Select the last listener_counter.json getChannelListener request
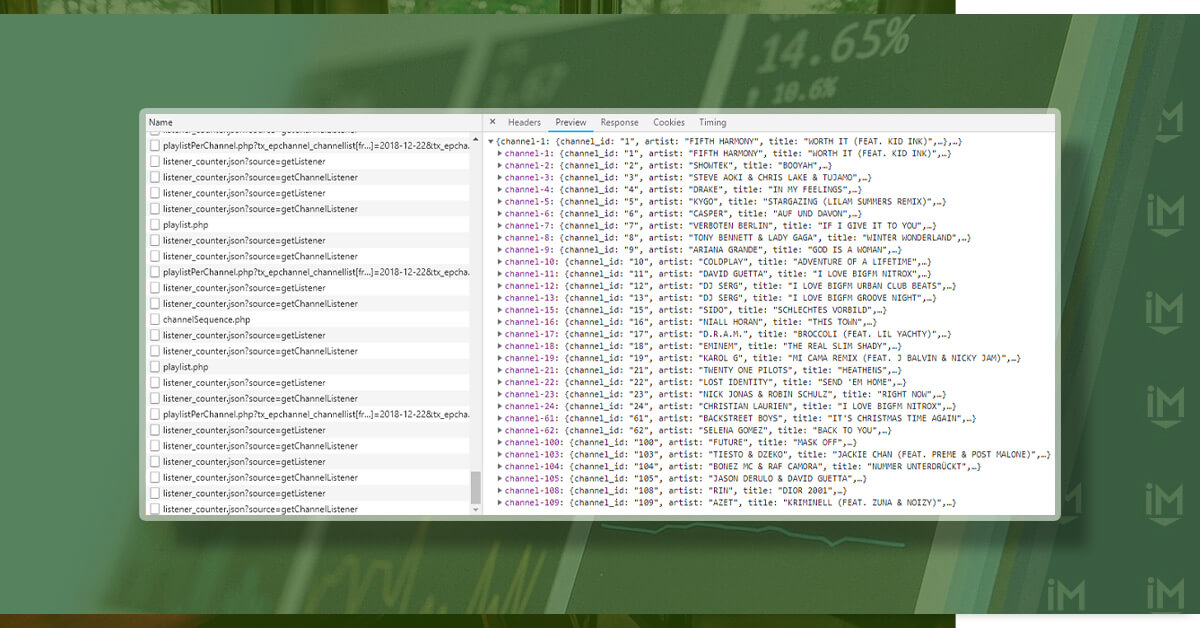Viewport: 1200px width, 628px height. coord(309,509)
